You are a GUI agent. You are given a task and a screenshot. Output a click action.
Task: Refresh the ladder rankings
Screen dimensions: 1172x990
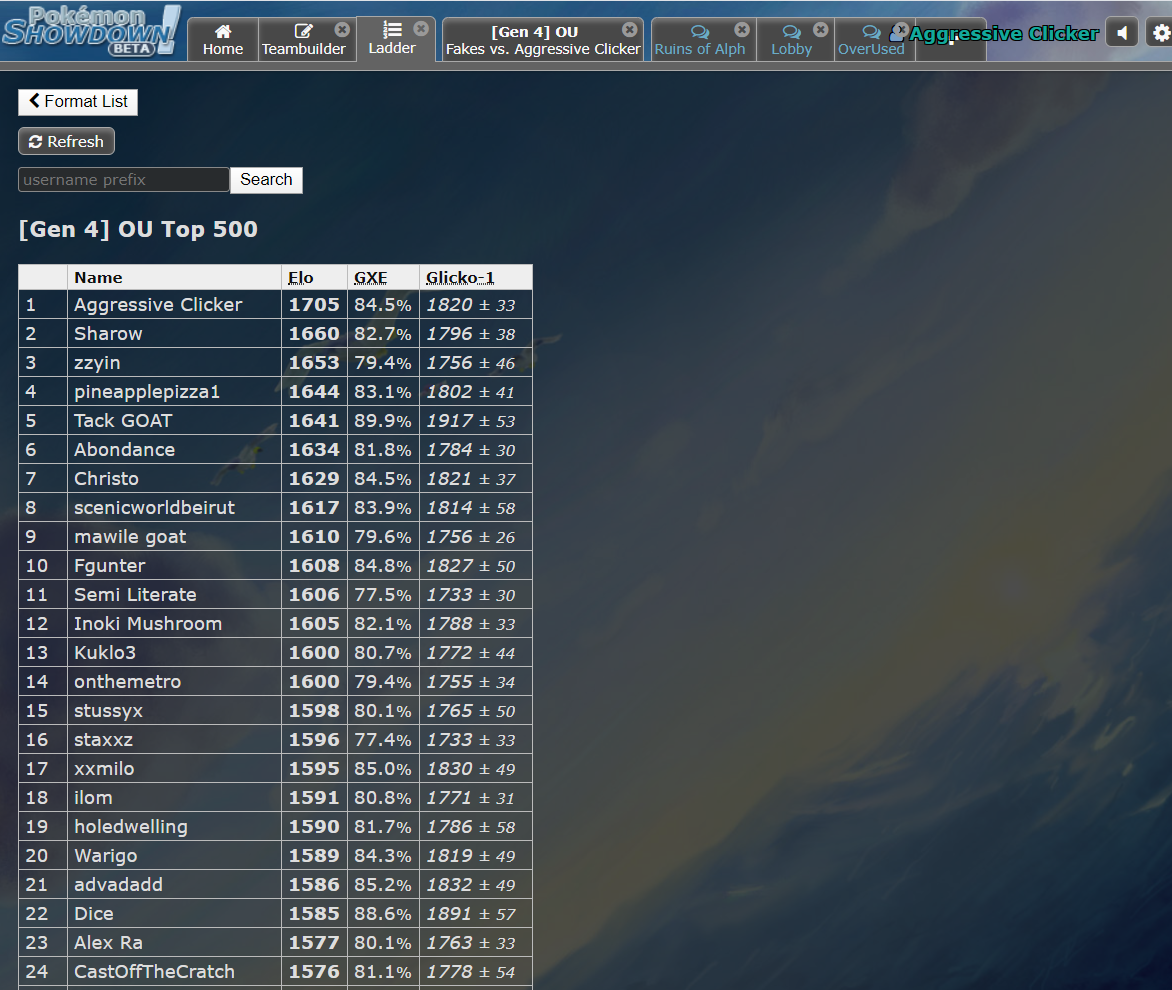[x=66, y=142]
